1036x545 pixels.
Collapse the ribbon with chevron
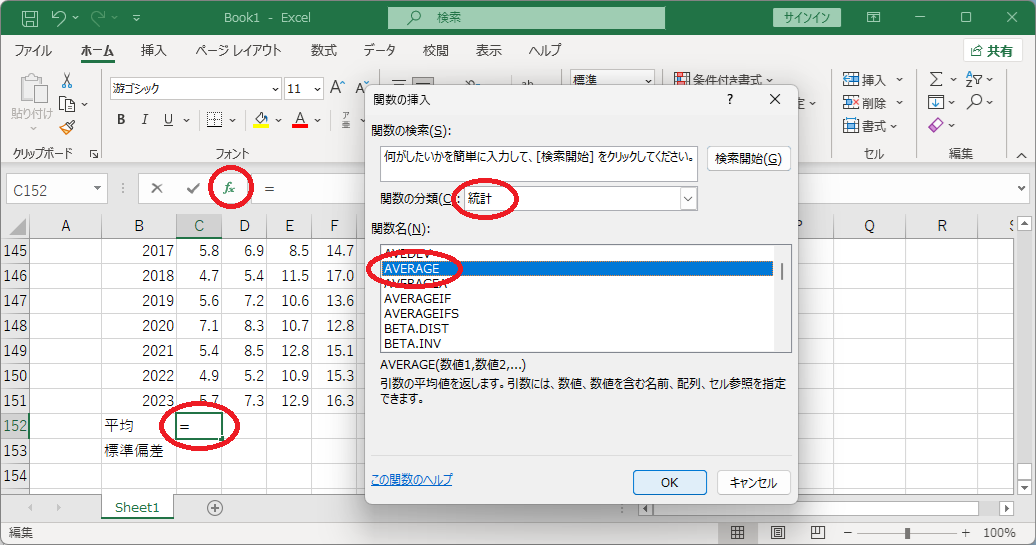(1021, 155)
